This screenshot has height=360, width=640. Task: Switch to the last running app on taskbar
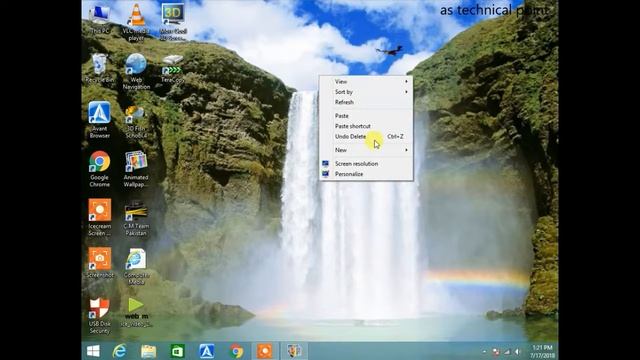click(294, 351)
